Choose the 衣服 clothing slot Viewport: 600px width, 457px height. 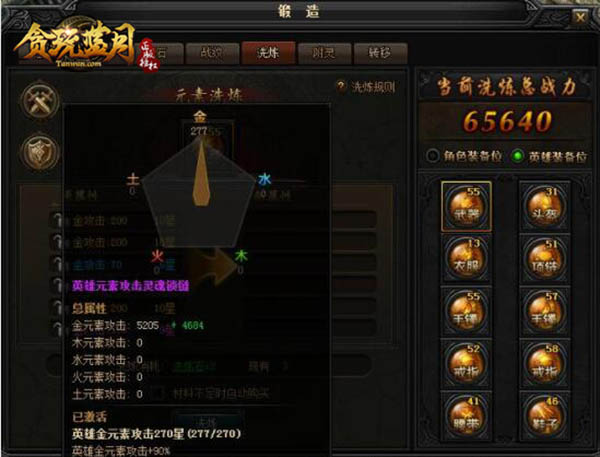point(466,259)
